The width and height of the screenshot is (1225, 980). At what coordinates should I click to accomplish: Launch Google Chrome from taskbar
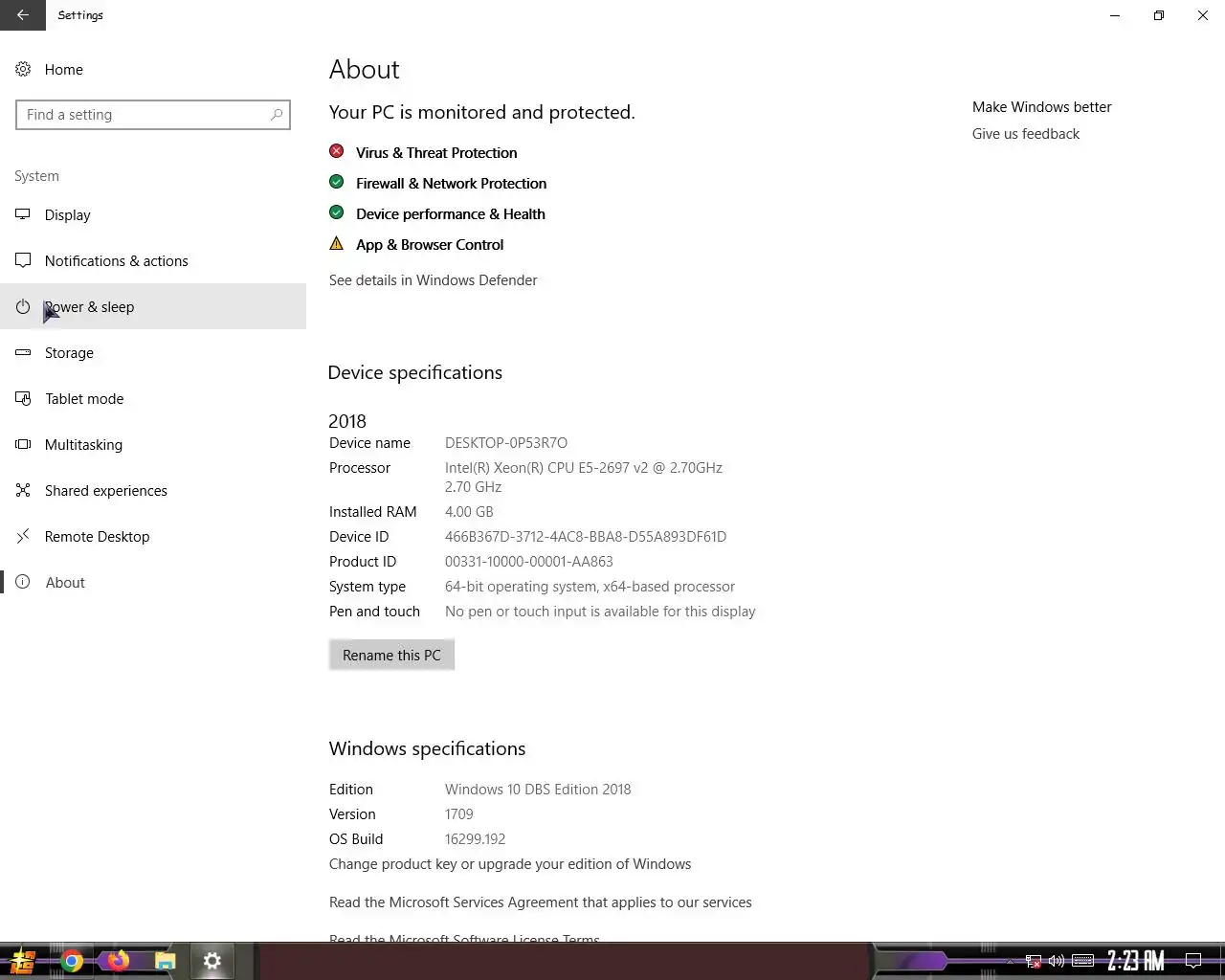72,961
